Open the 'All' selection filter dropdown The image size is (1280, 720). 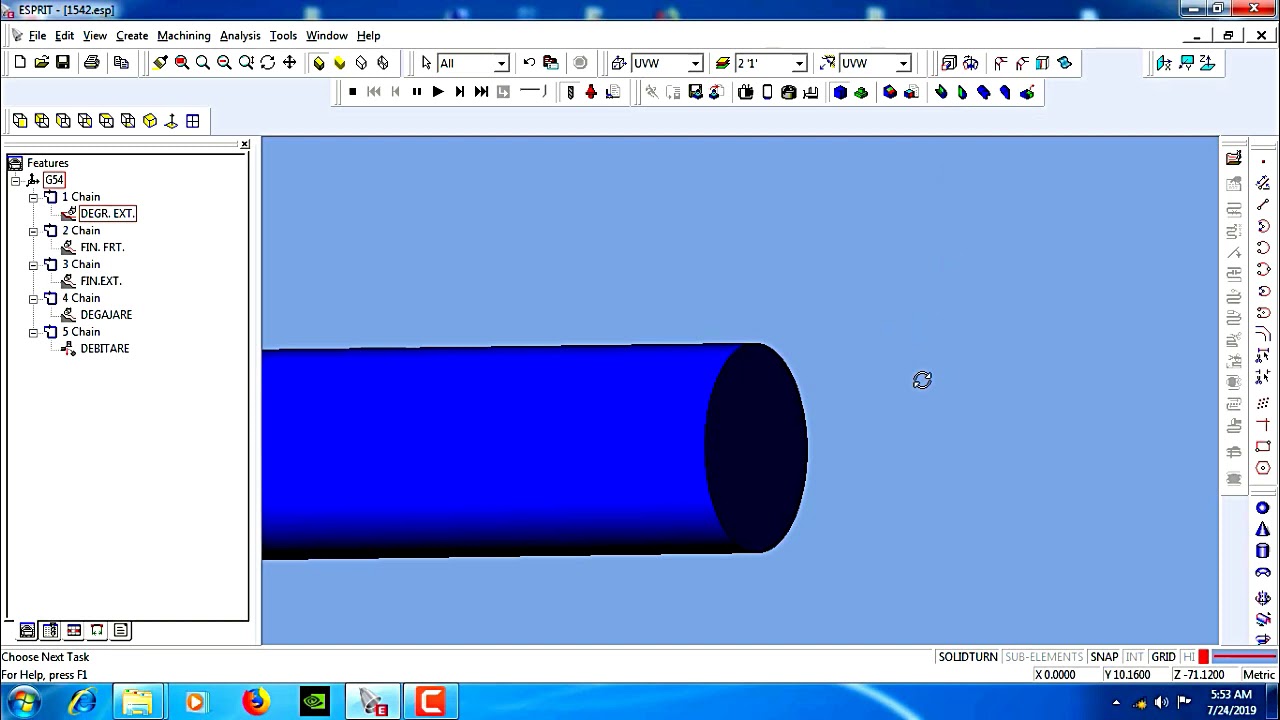pos(501,64)
